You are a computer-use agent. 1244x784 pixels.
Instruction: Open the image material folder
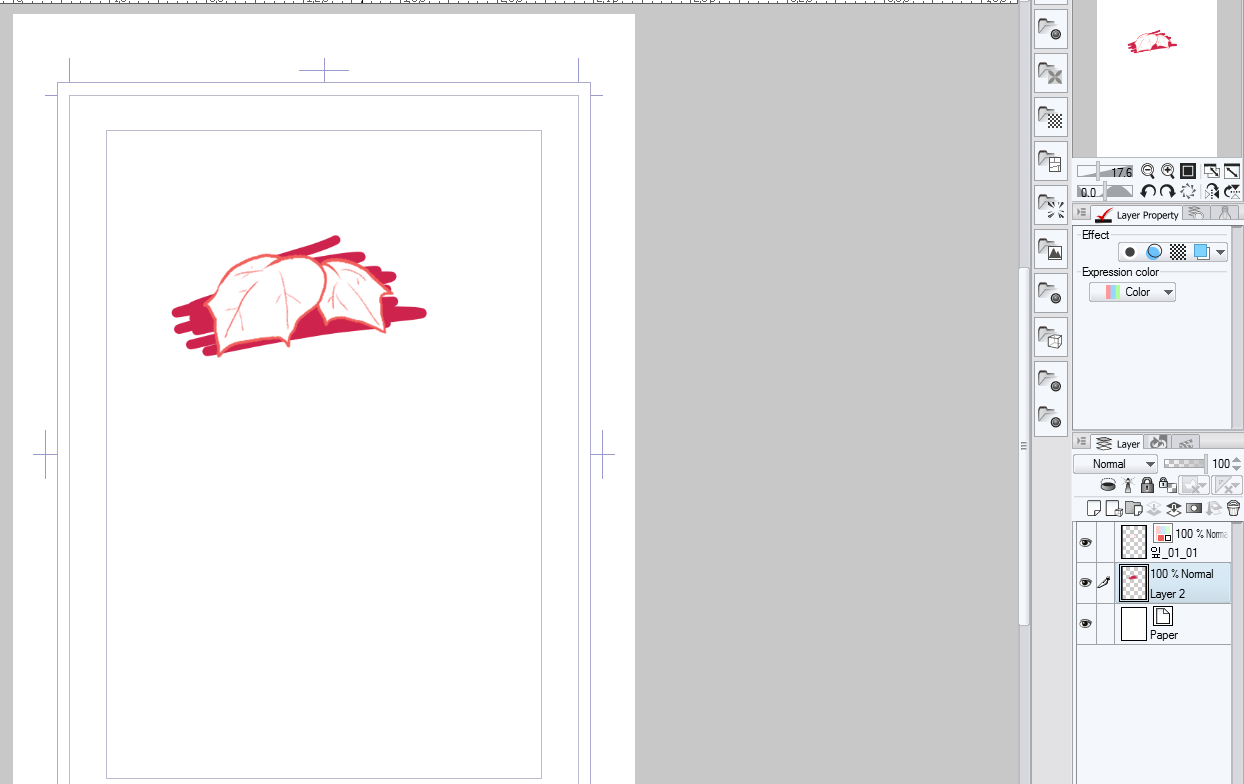tap(1050, 249)
